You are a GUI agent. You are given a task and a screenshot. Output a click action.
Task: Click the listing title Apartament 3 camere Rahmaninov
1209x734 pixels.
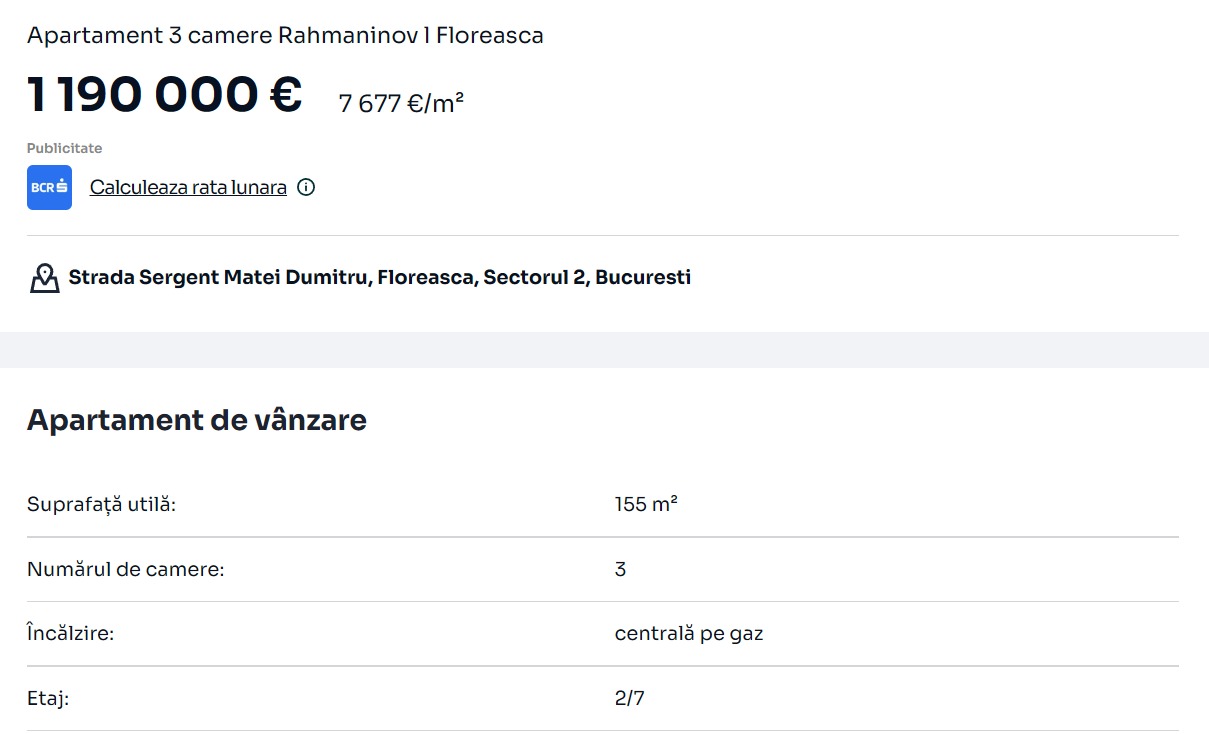(x=285, y=36)
